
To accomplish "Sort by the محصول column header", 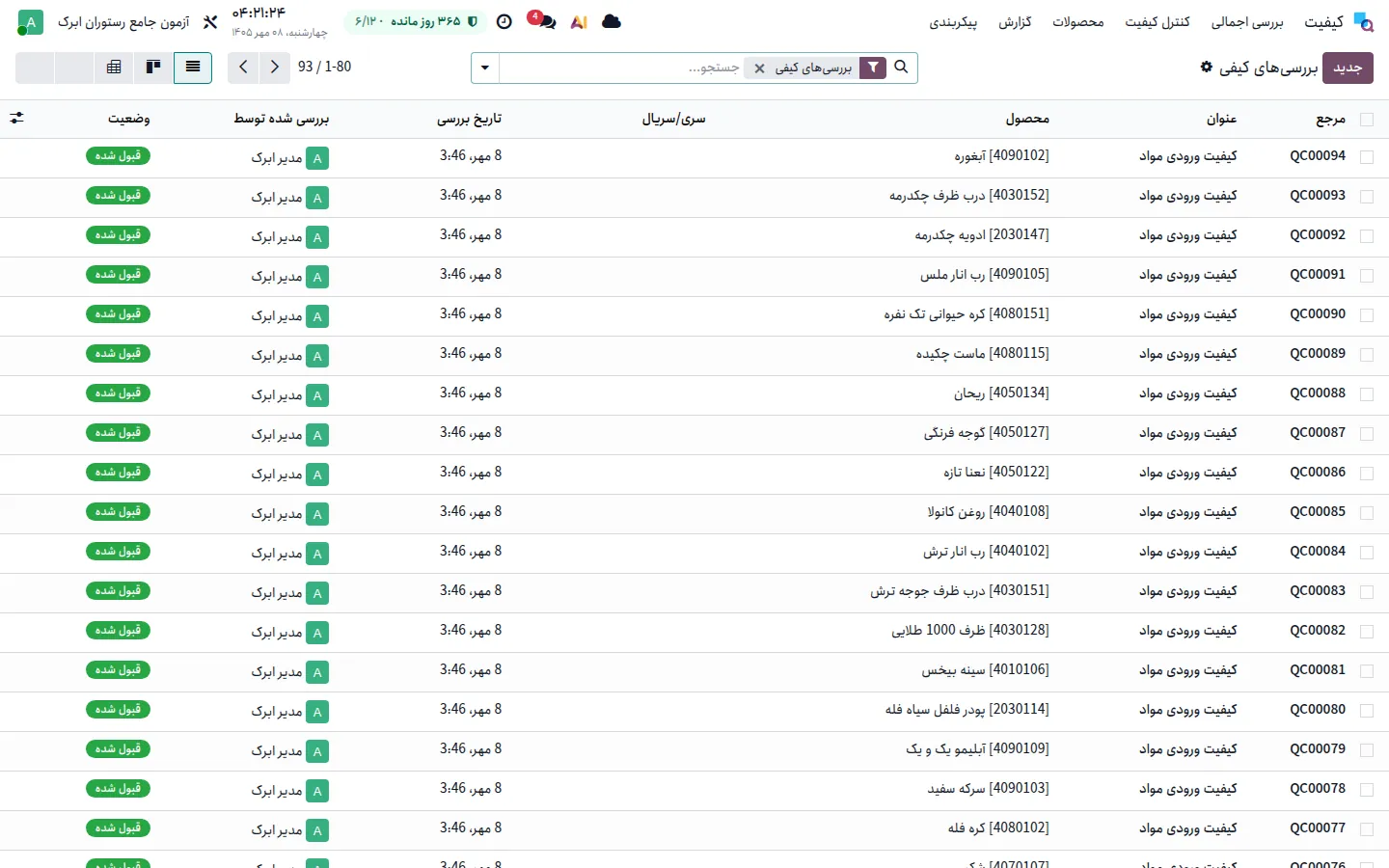I will pos(1027,119).
